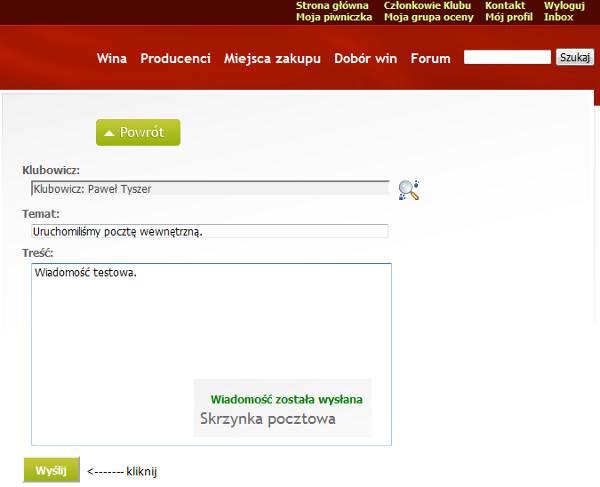Open the Moja piwniczka link
Screen dimensions: 600x487
[x=334, y=17]
